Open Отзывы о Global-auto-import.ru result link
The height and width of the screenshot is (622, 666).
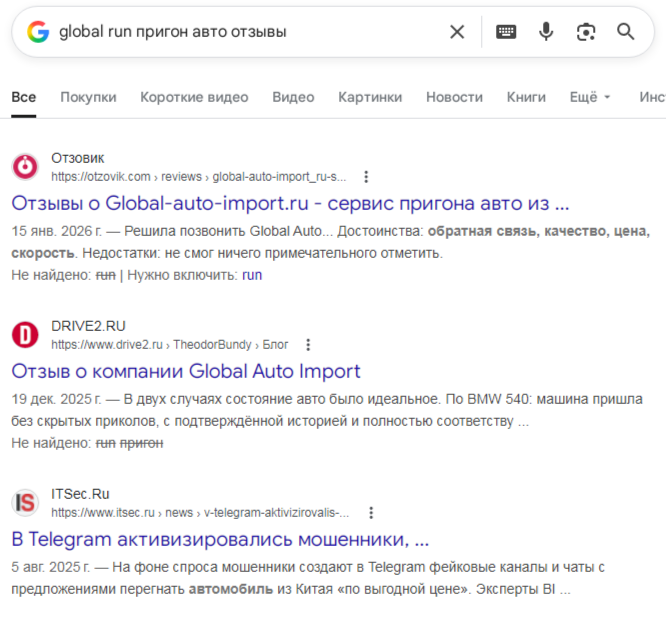[290, 203]
